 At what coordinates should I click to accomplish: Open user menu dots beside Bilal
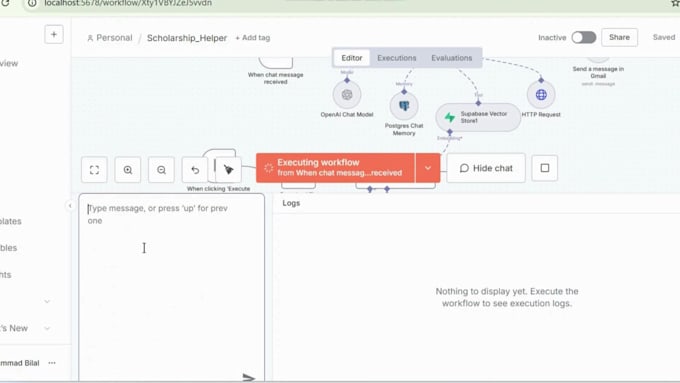point(52,363)
